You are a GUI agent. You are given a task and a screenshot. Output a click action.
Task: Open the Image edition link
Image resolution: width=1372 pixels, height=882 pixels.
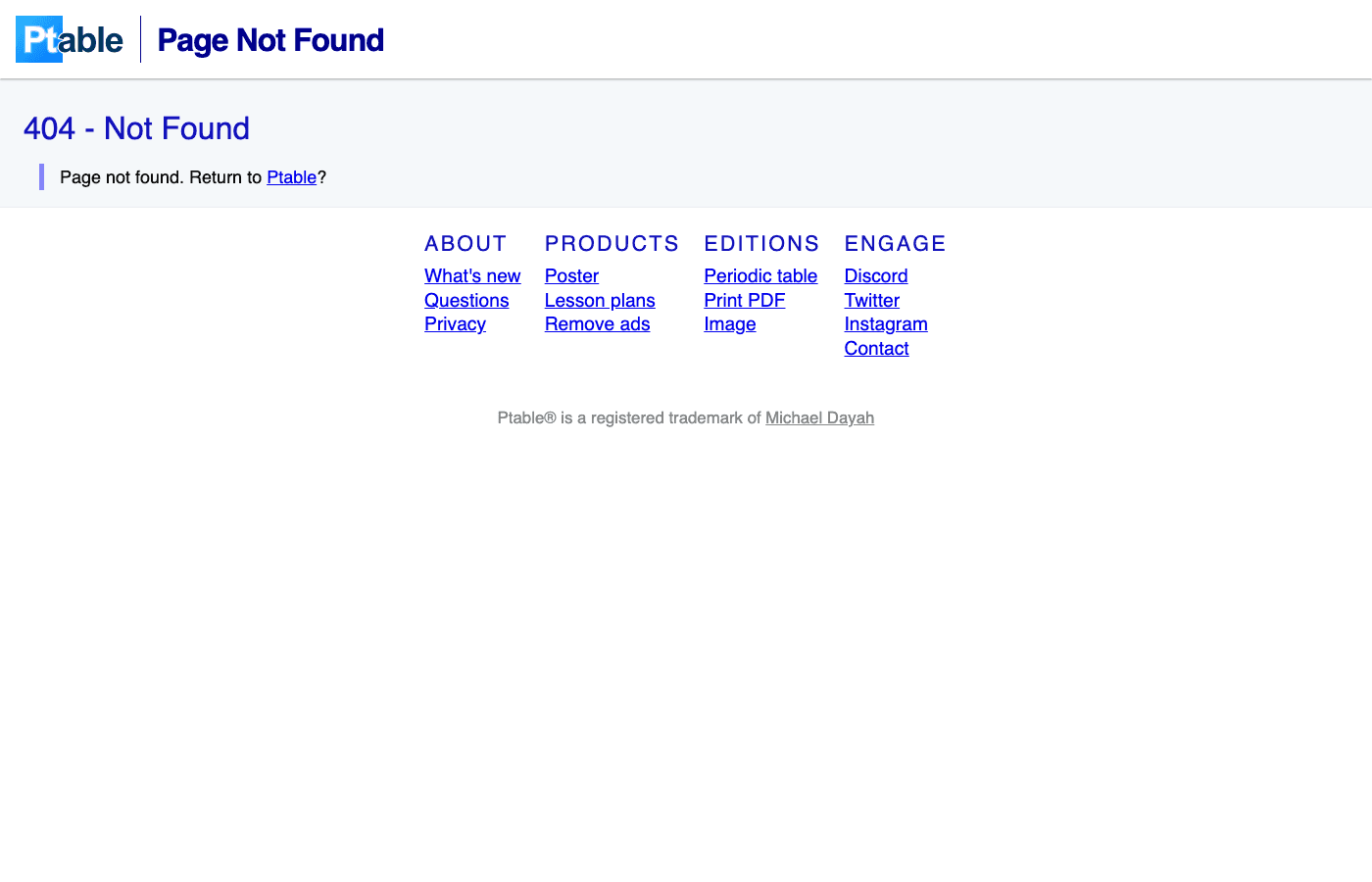[729, 324]
